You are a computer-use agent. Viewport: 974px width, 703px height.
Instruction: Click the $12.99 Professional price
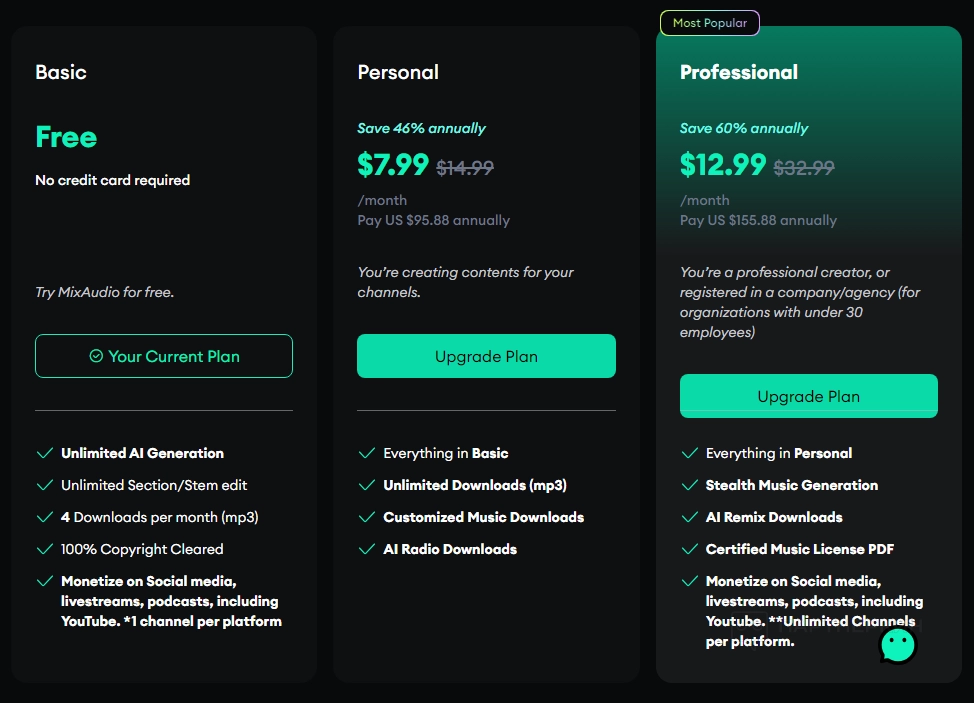[x=723, y=164]
